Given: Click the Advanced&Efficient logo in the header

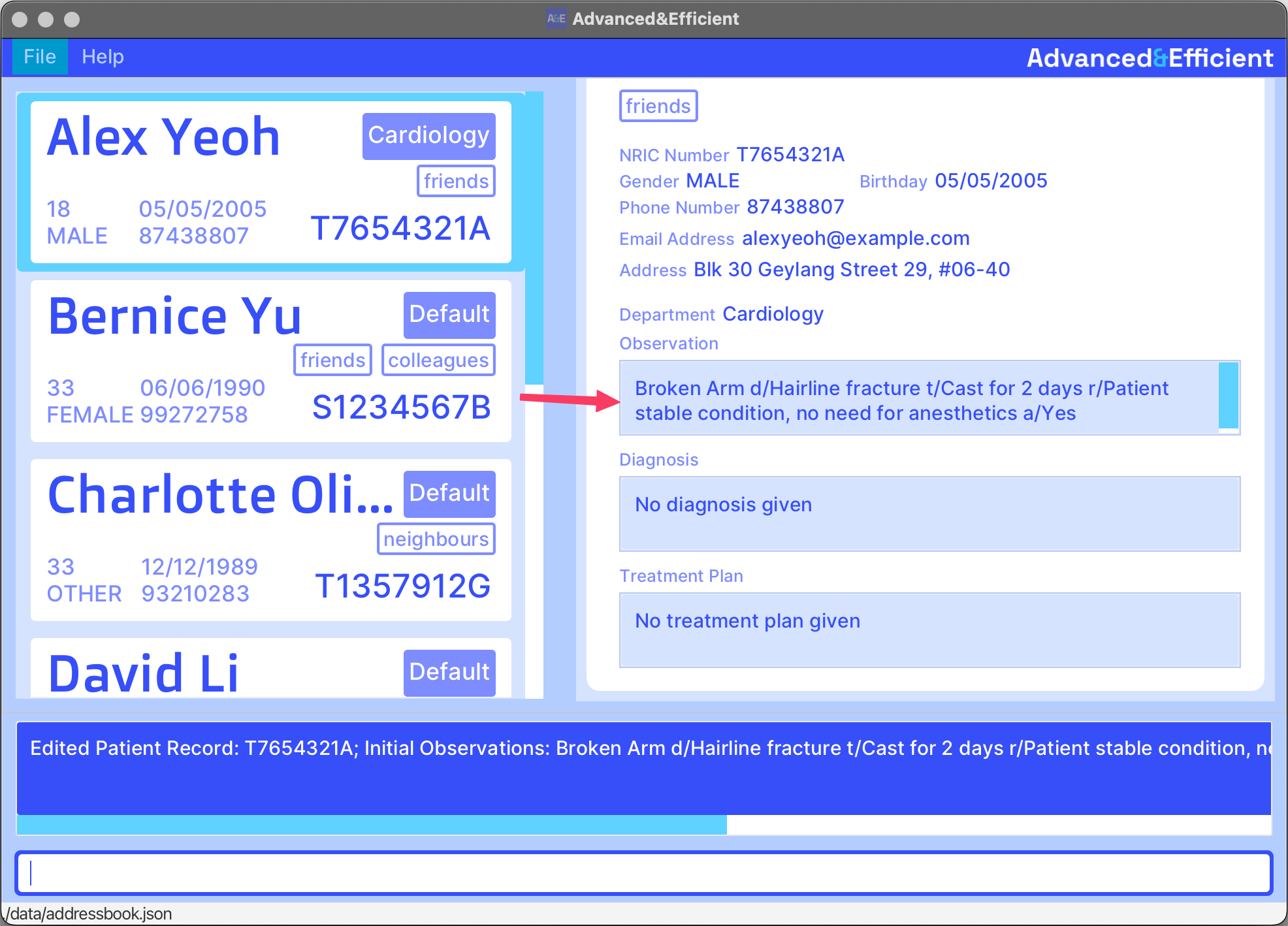Looking at the screenshot, I should 1149,58.
